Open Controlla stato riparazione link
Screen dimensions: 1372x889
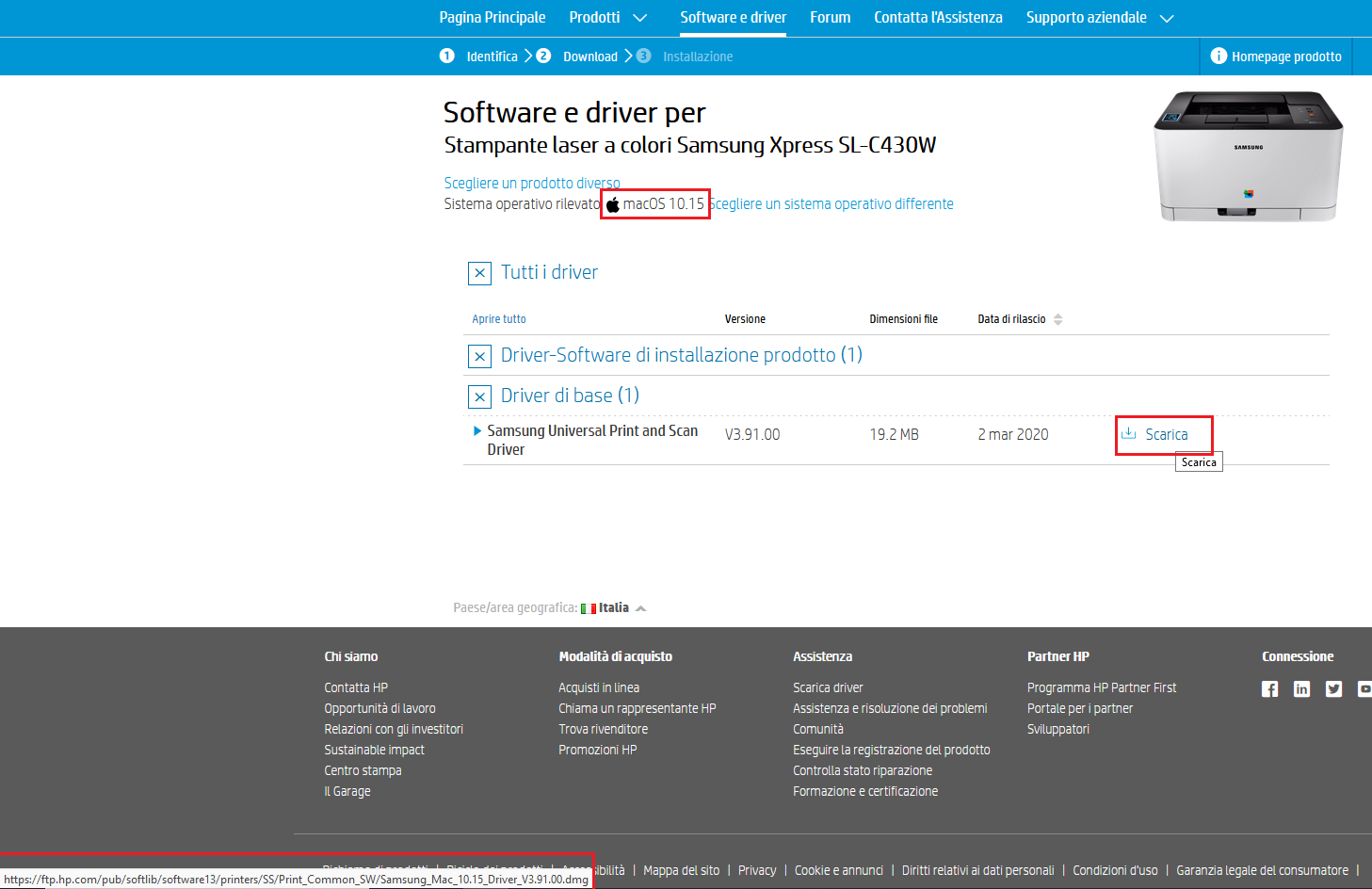863,770
